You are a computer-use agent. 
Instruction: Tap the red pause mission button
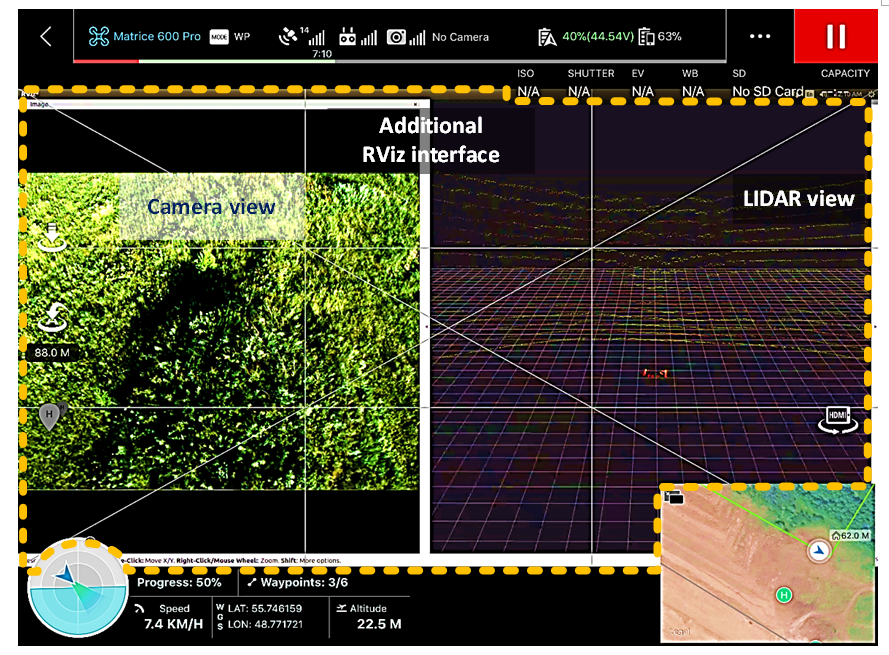click(836, 36)
